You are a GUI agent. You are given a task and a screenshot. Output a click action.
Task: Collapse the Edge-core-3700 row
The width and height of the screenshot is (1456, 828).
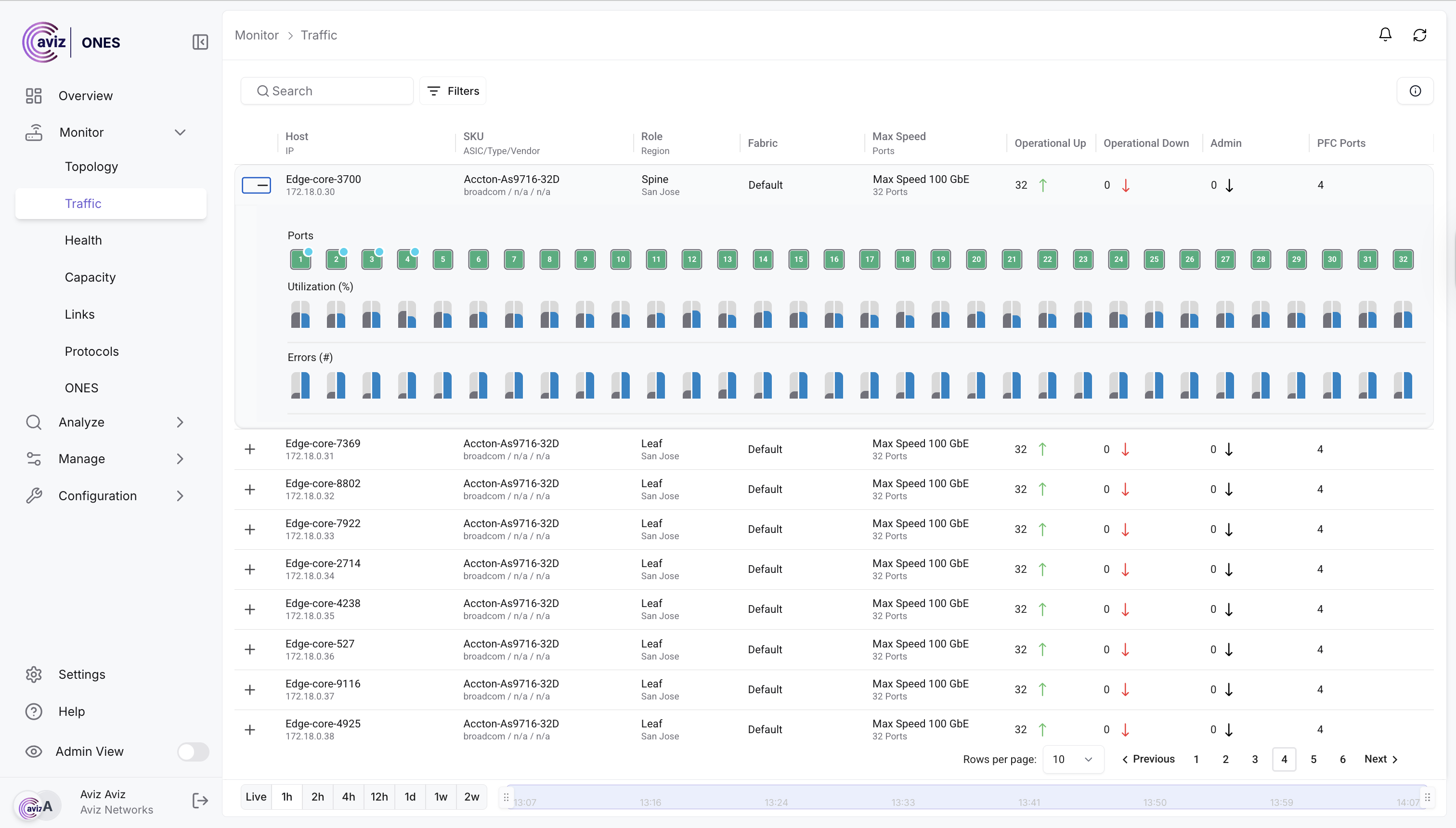pyautogui.click(x=257, y=185)
